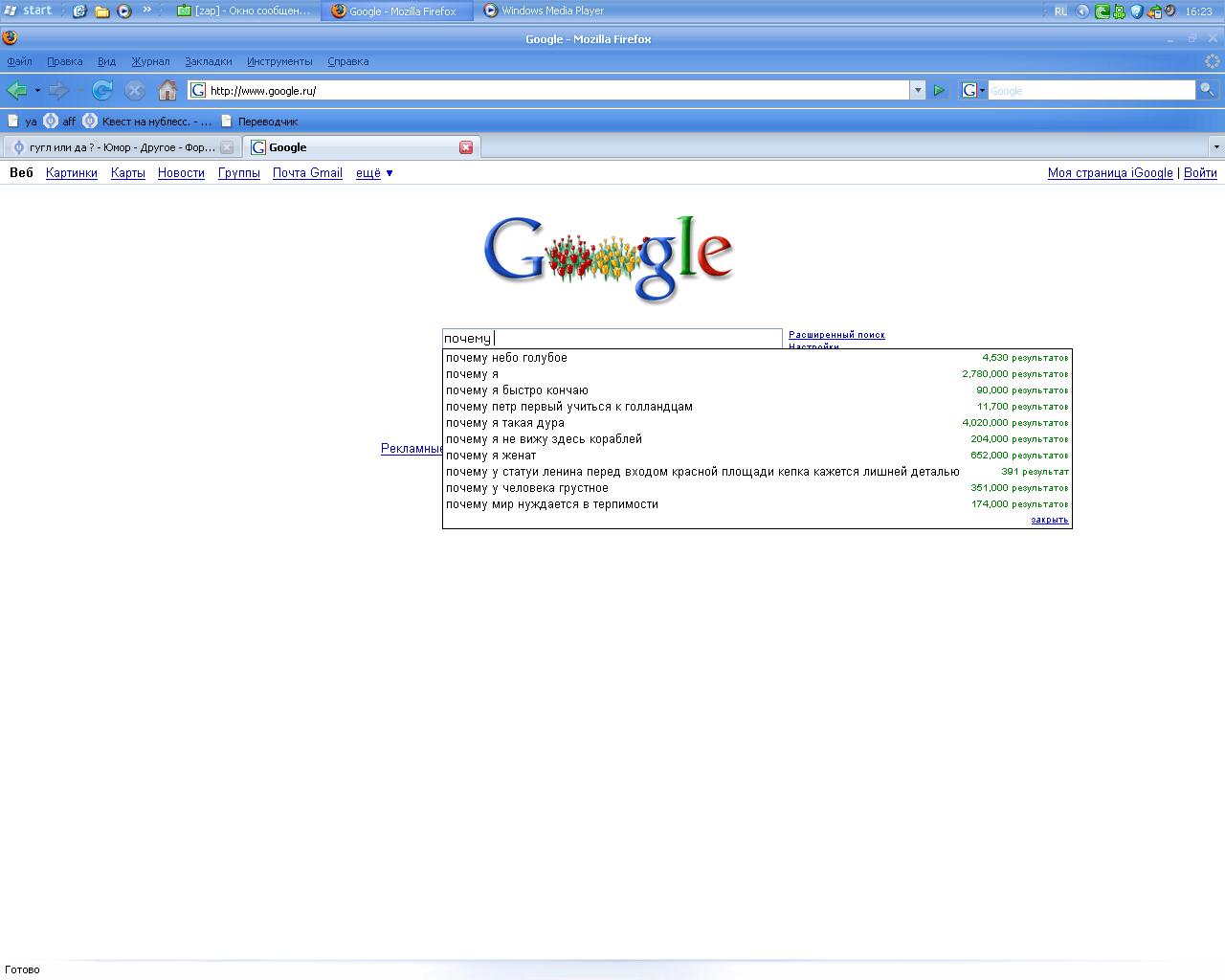Open the Правка menu
1225x980 pixels.
pyautogui.click(x=64, y=61)
